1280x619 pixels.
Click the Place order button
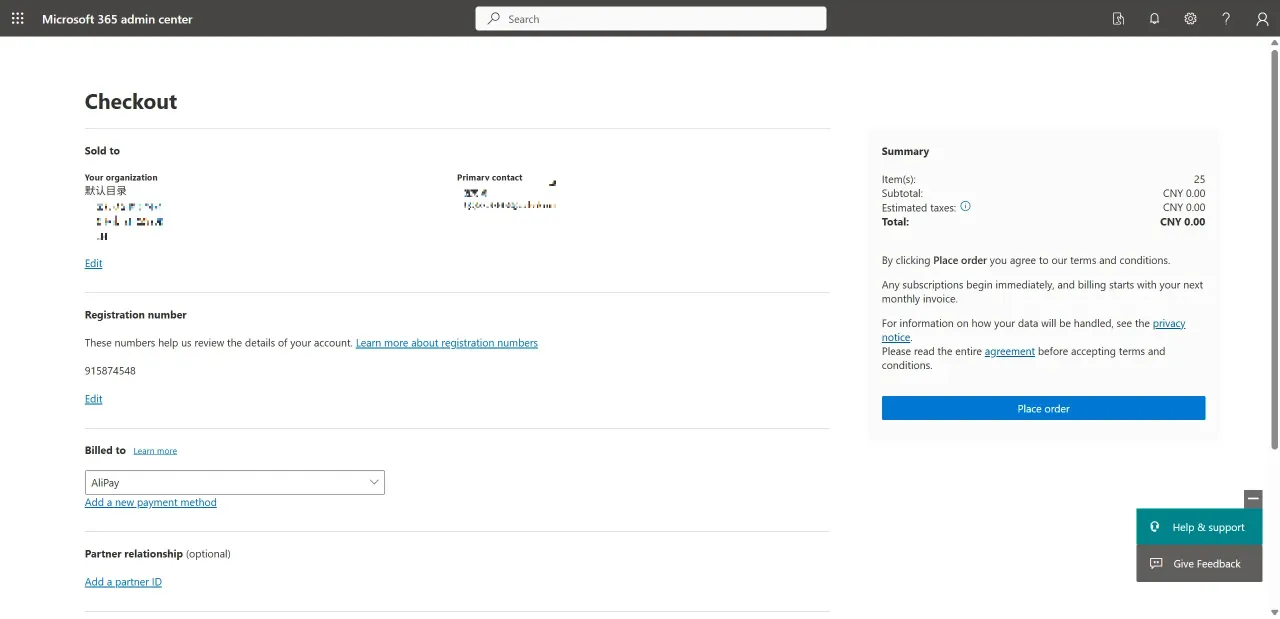point(1043,408)
